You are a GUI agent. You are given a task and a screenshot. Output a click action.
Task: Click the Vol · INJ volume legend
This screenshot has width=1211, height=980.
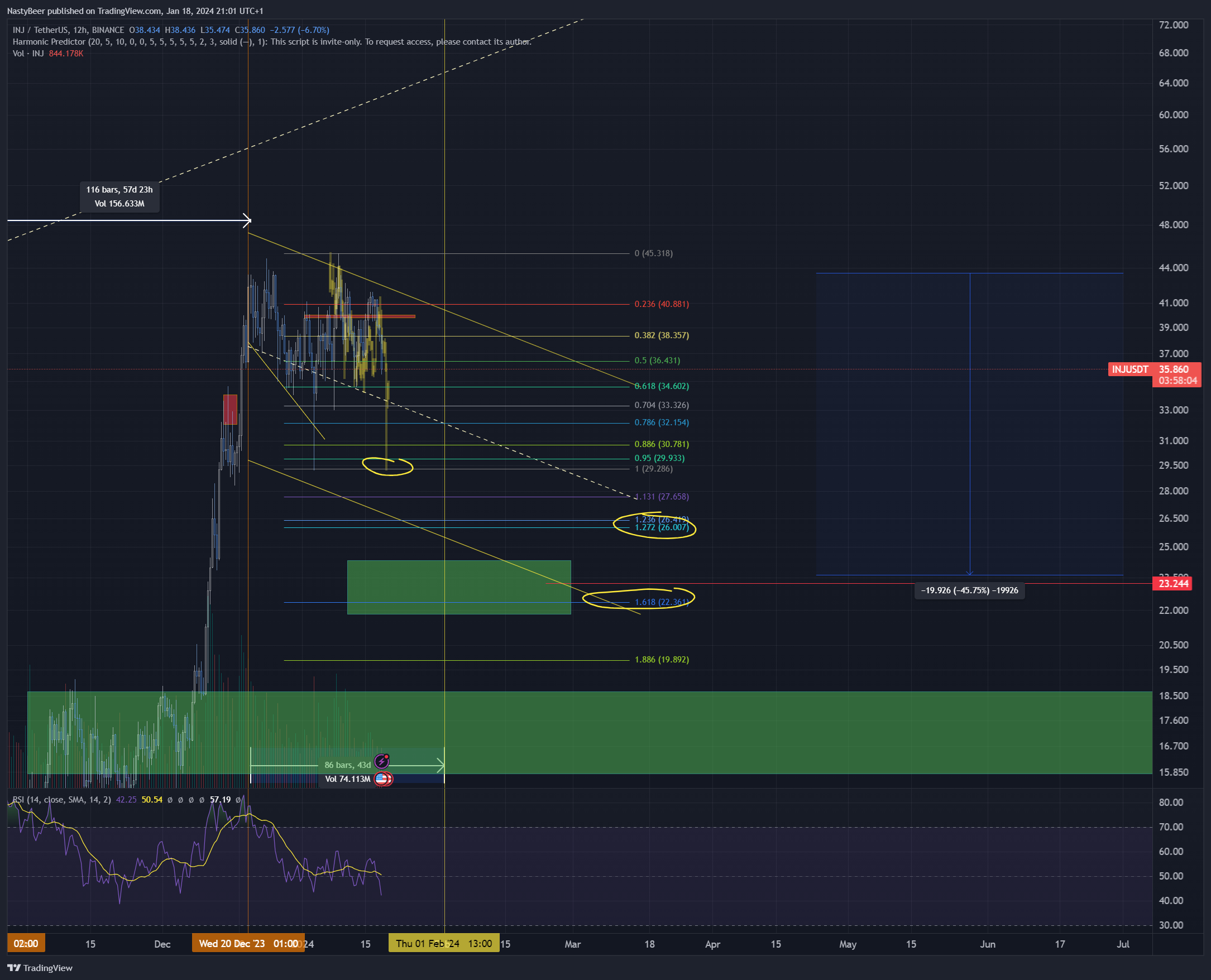28,54
